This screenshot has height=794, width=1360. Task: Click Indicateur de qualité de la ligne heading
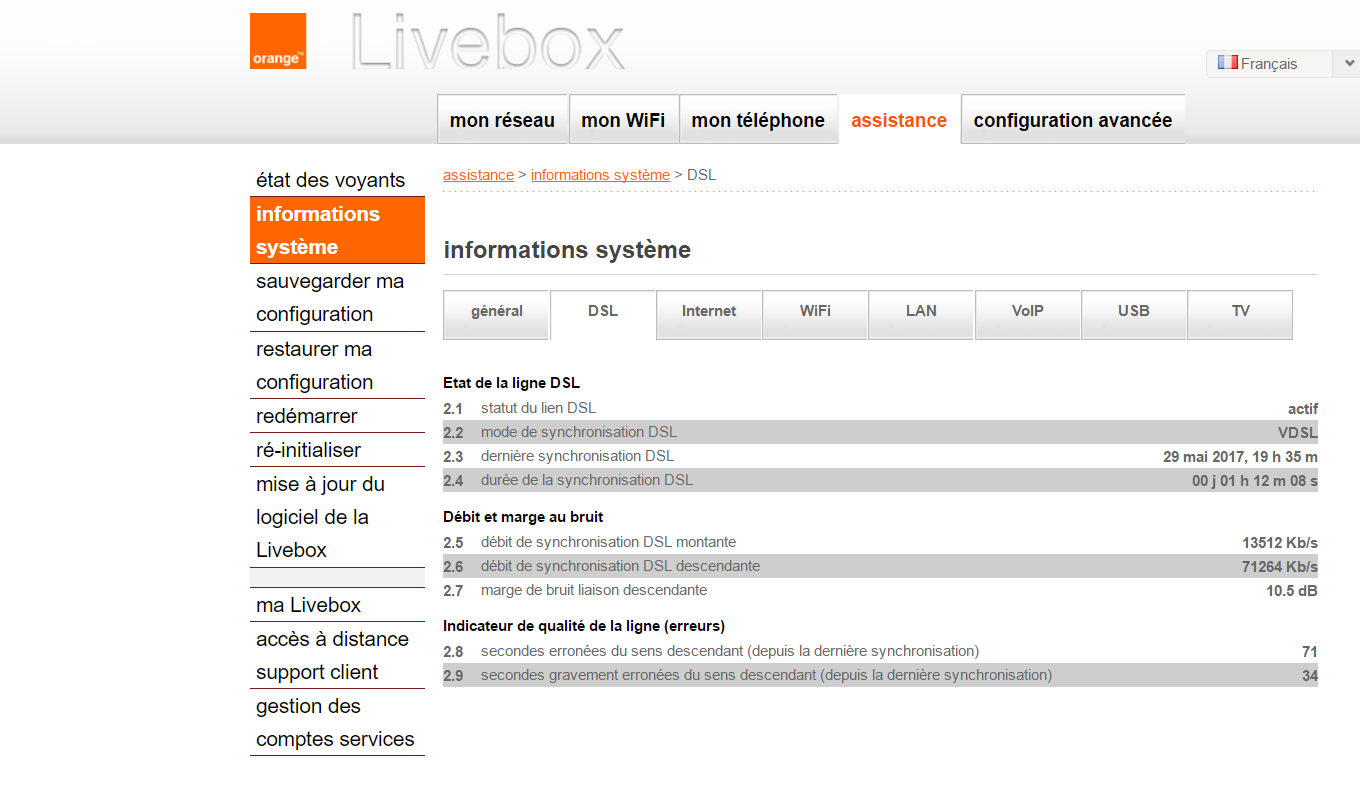584,626
